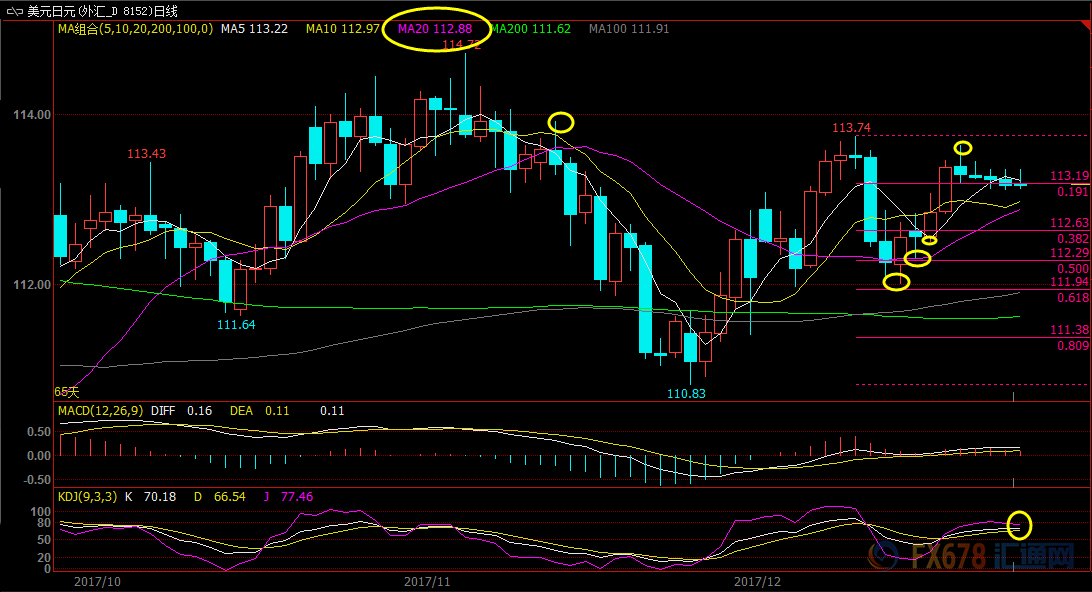Select the large yellow ellipse around MA20

(438, 29)
